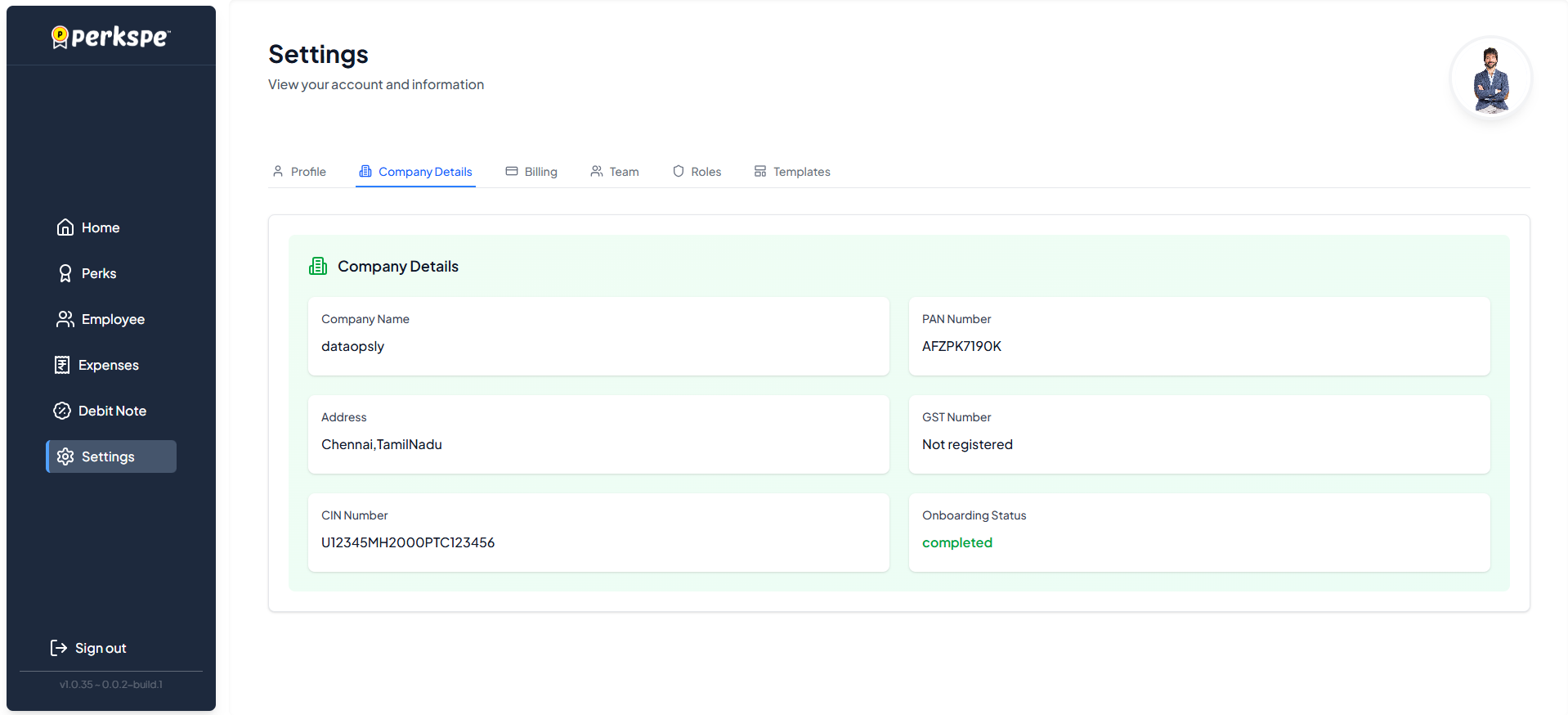Viewport: 1568px width, 715px height.
Task: Click the Company Details building icon in card header
Action: pyautogui.click(x=318, y=266)
